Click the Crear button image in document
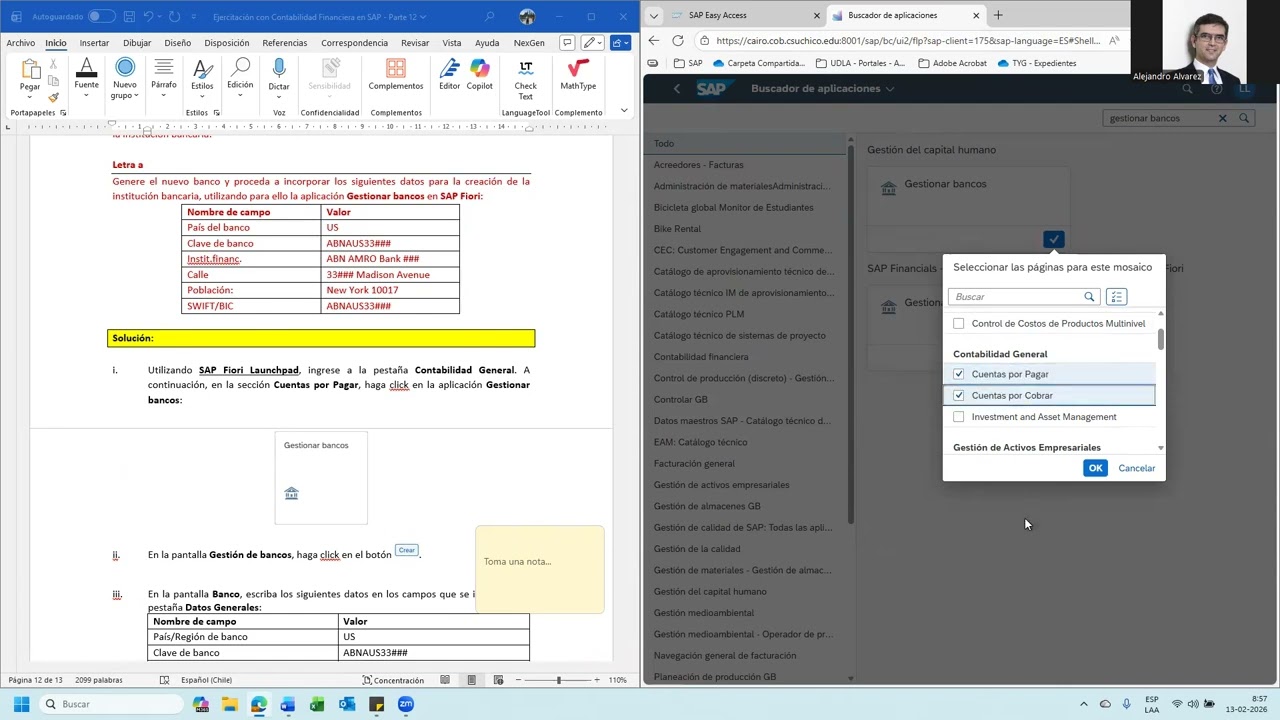Image resolution: width=1280 pixels, height=720 pixels. (x=406, y=550)
